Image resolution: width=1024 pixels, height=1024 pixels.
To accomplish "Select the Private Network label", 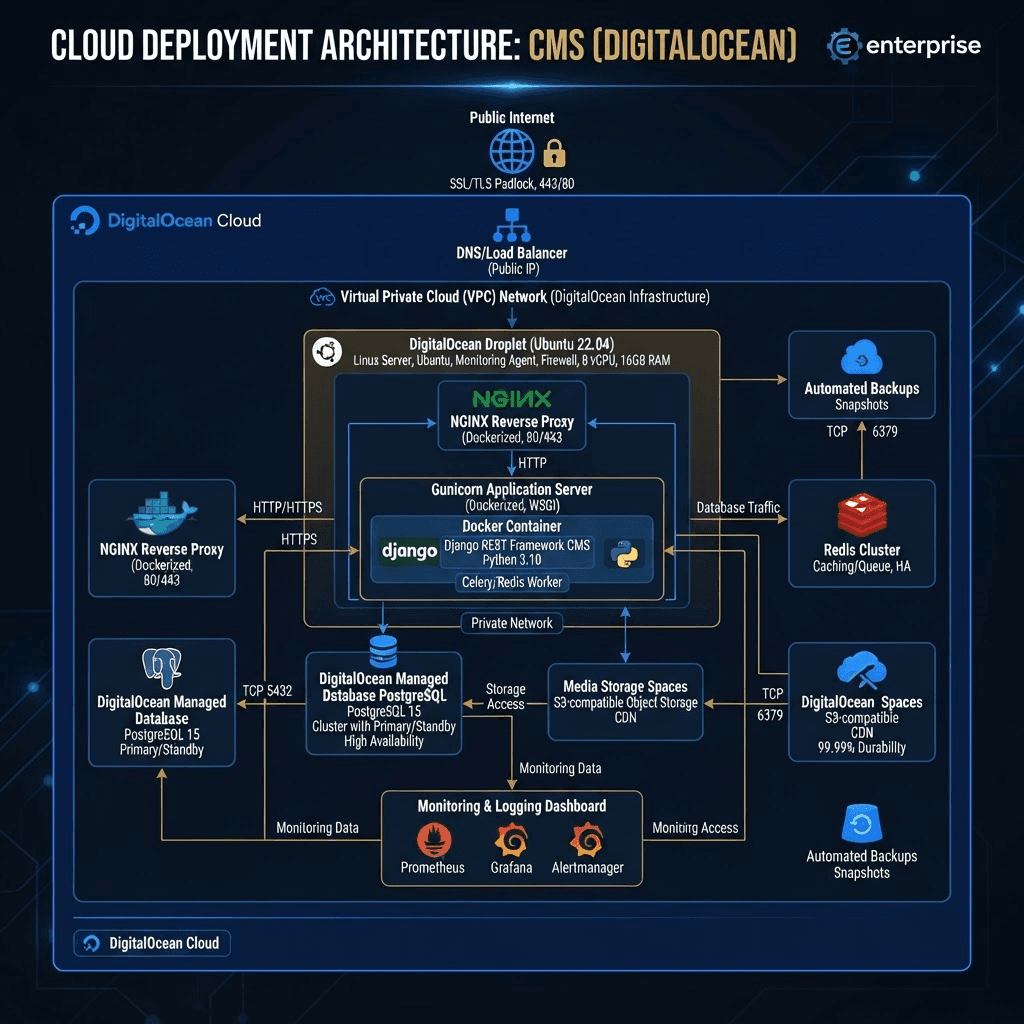I will 512,623.
